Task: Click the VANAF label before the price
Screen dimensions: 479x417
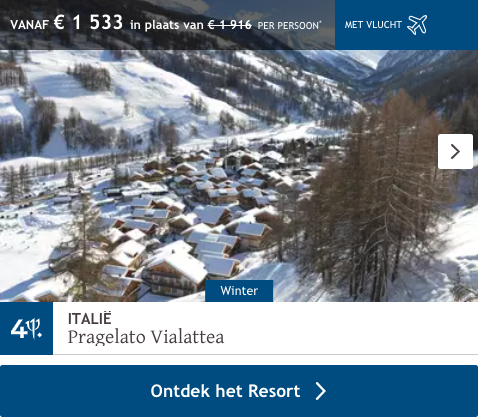Action: pos(30,25)
